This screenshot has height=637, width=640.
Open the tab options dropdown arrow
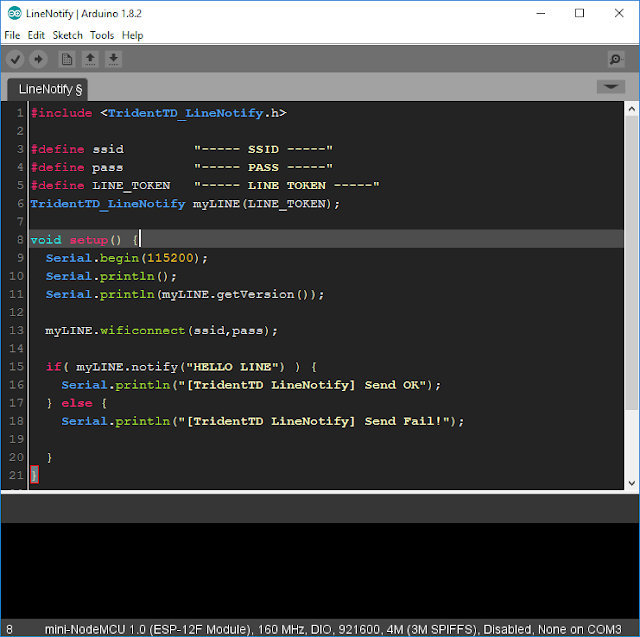click(611, 87)
